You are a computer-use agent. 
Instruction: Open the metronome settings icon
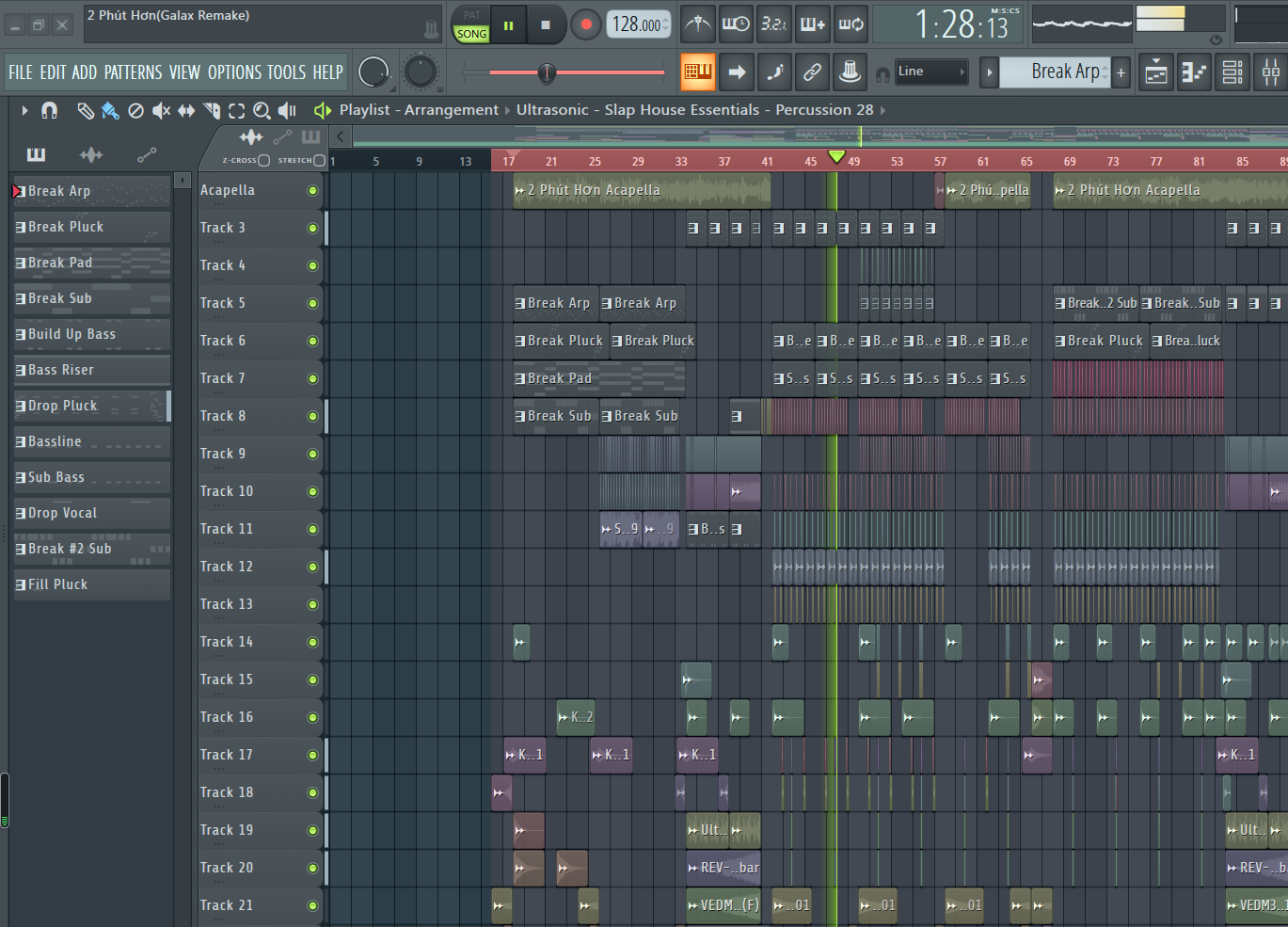[x=697, y=24]
